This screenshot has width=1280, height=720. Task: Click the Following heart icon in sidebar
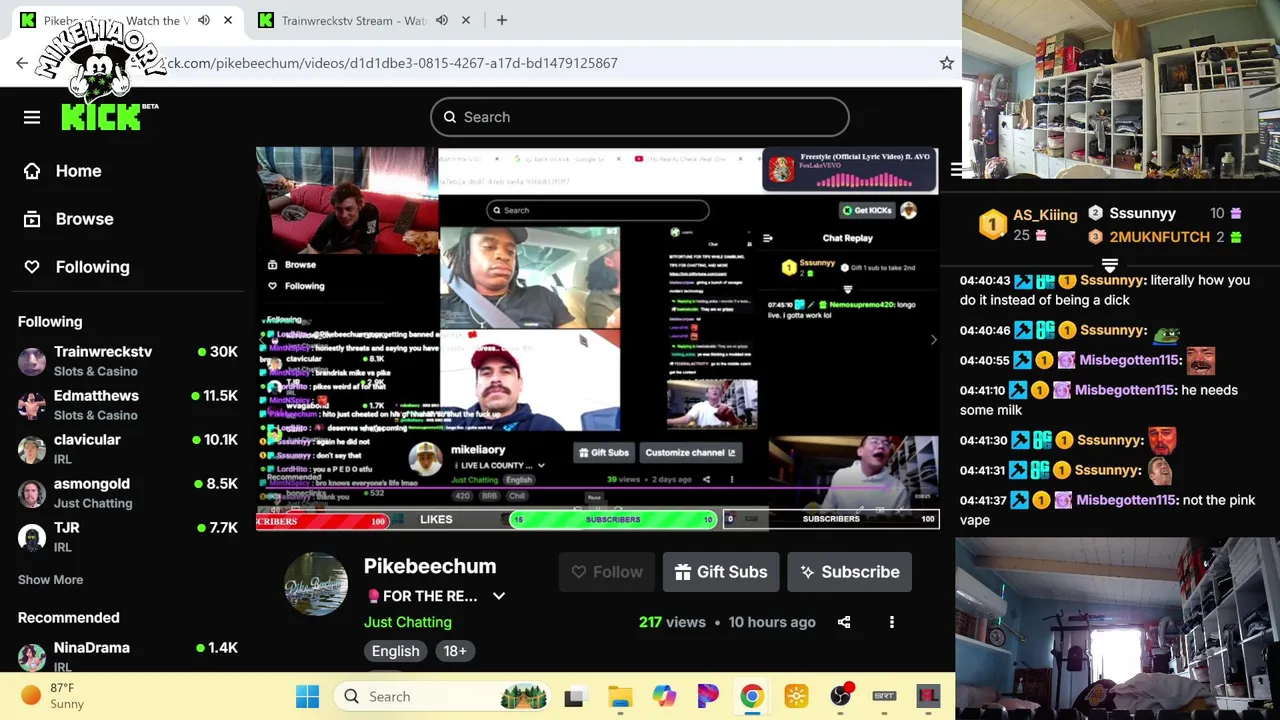point(32,267)
